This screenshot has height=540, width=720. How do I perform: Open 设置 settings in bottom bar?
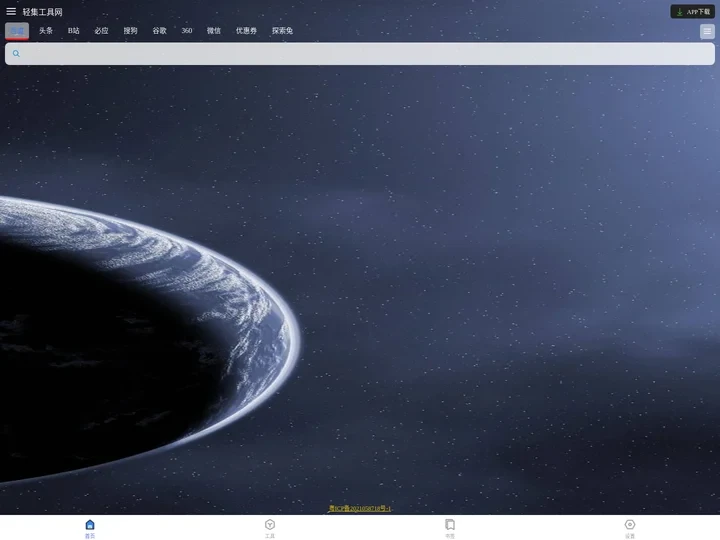click(630, 528)
